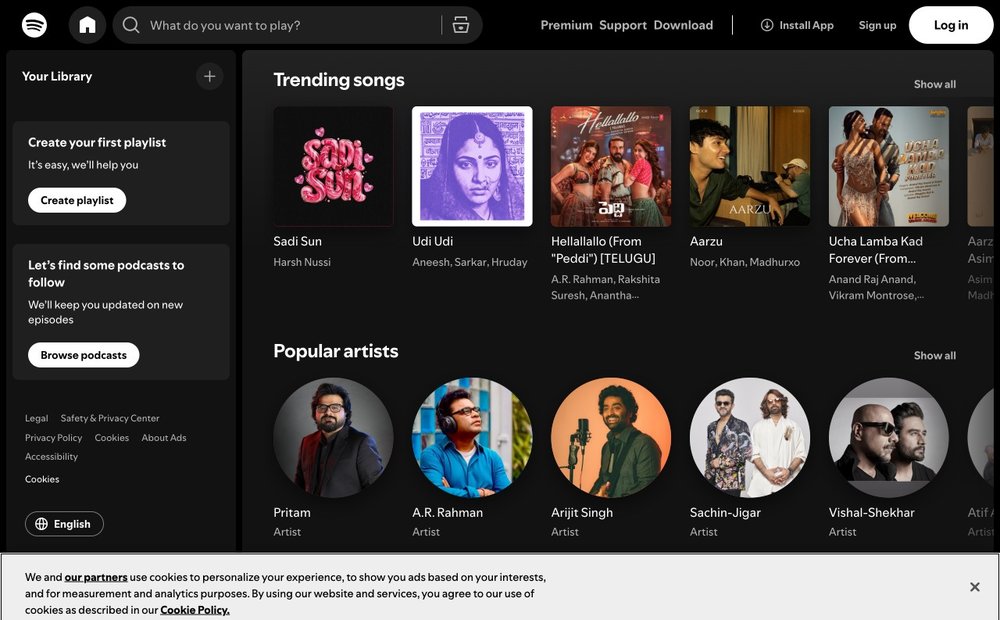Click the Sign up link
Viewport: 1000px width, 620px height.
[x=877, y=25]
